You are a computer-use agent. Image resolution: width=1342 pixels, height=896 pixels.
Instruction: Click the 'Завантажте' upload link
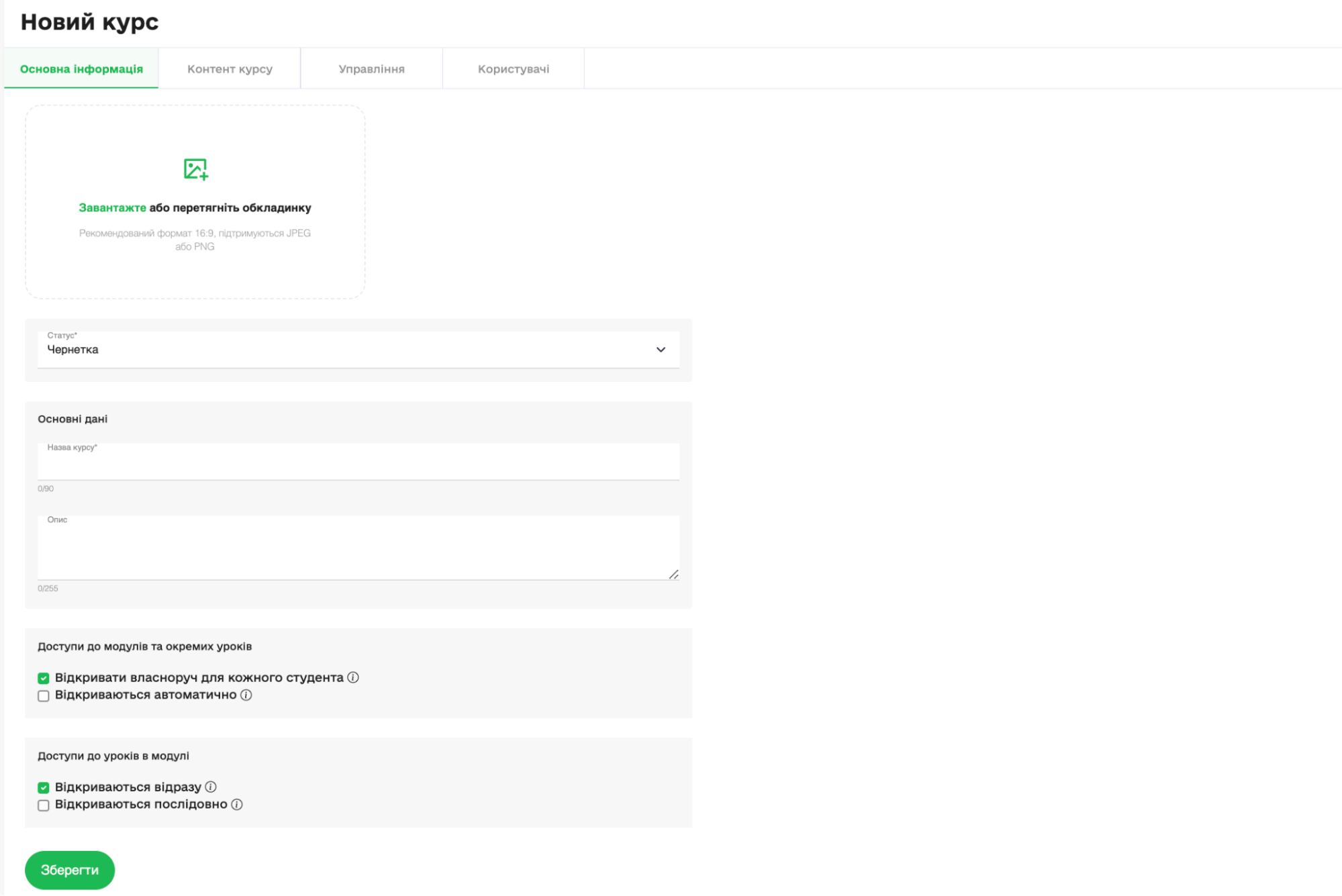(112, 208)
